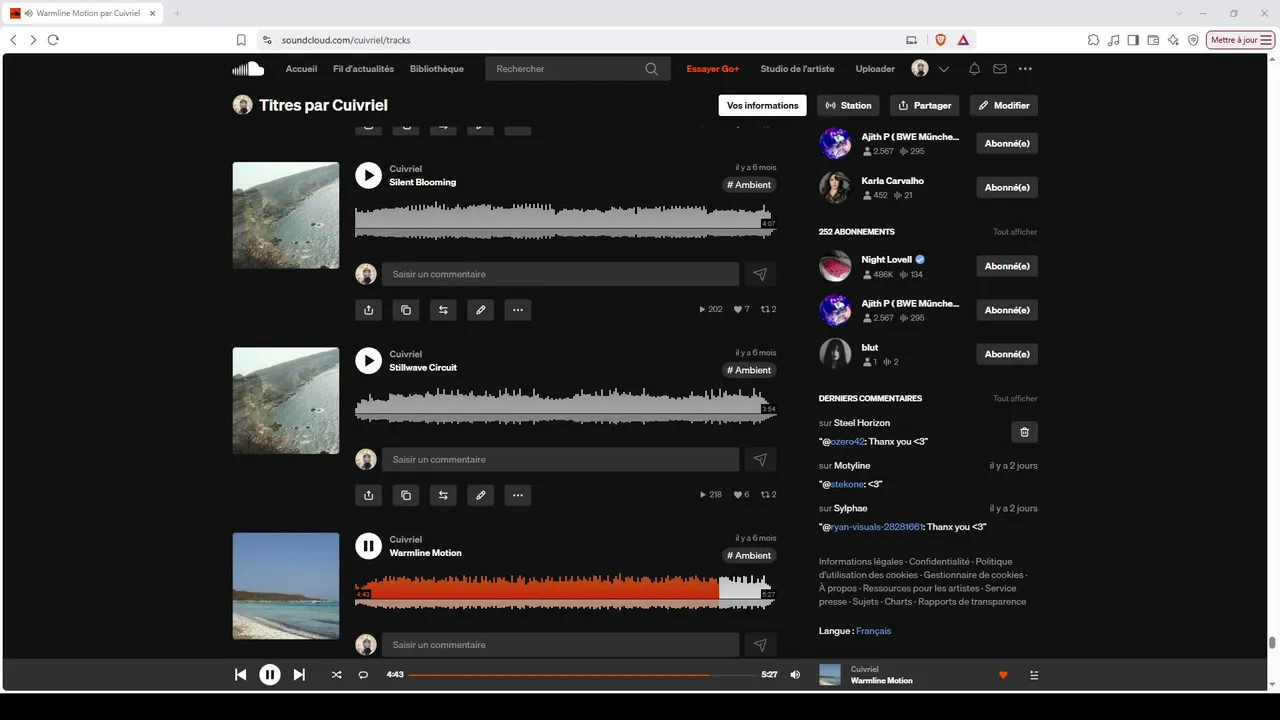This screenshot has height=720, width=1280.
Task: Focus the Rechercher search field
Action: 578,69
